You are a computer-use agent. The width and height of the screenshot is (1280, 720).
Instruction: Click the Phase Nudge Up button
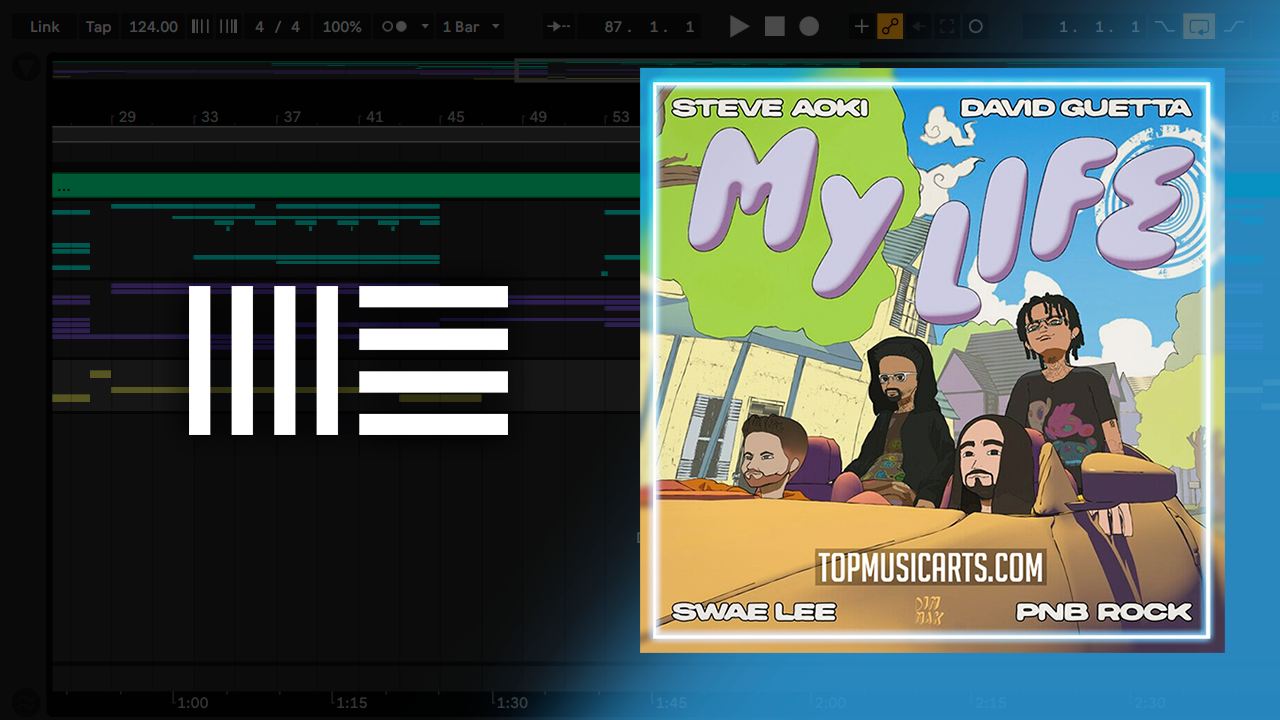[229, 27]
